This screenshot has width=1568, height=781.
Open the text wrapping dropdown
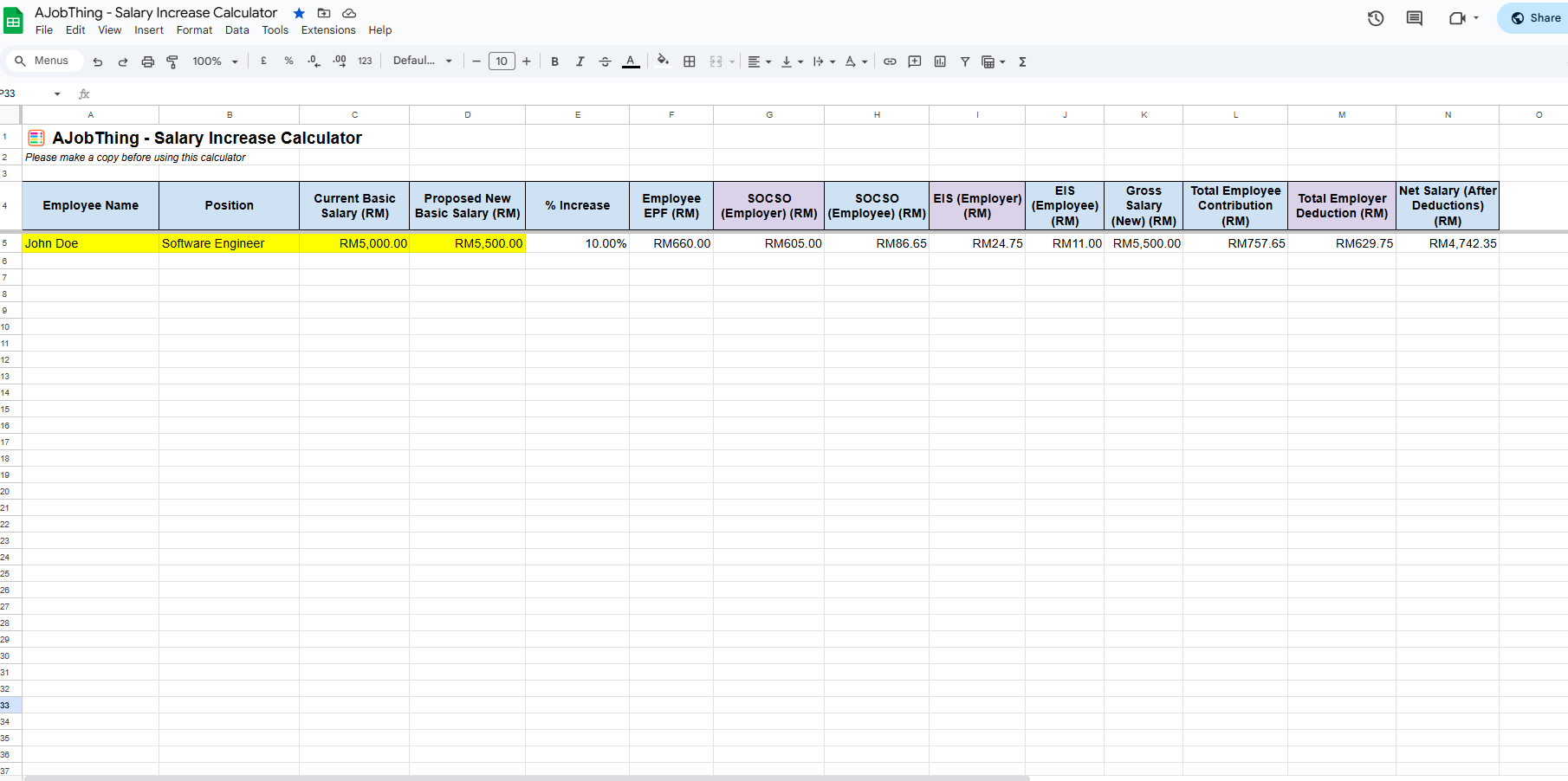point(824,61)
